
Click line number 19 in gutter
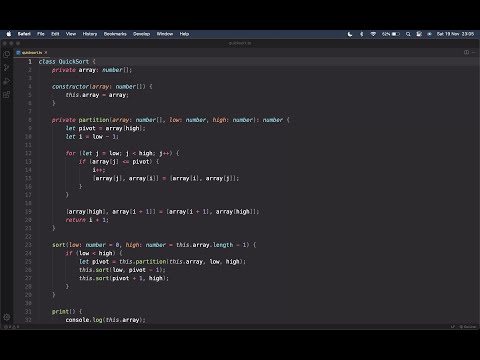click(x=28, y=212)
